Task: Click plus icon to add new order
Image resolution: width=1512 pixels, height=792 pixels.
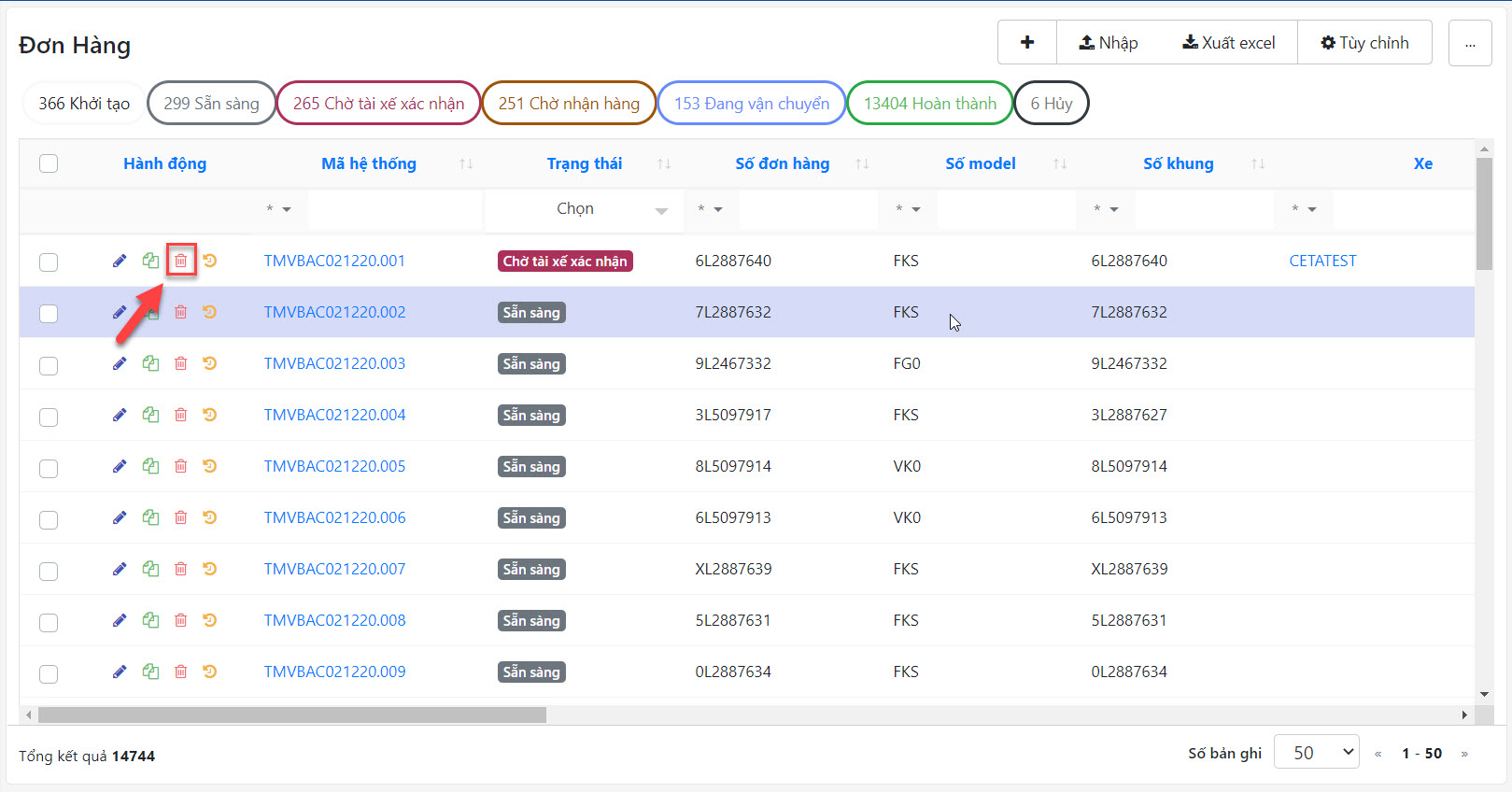Action: click(x=1027, y=42)
